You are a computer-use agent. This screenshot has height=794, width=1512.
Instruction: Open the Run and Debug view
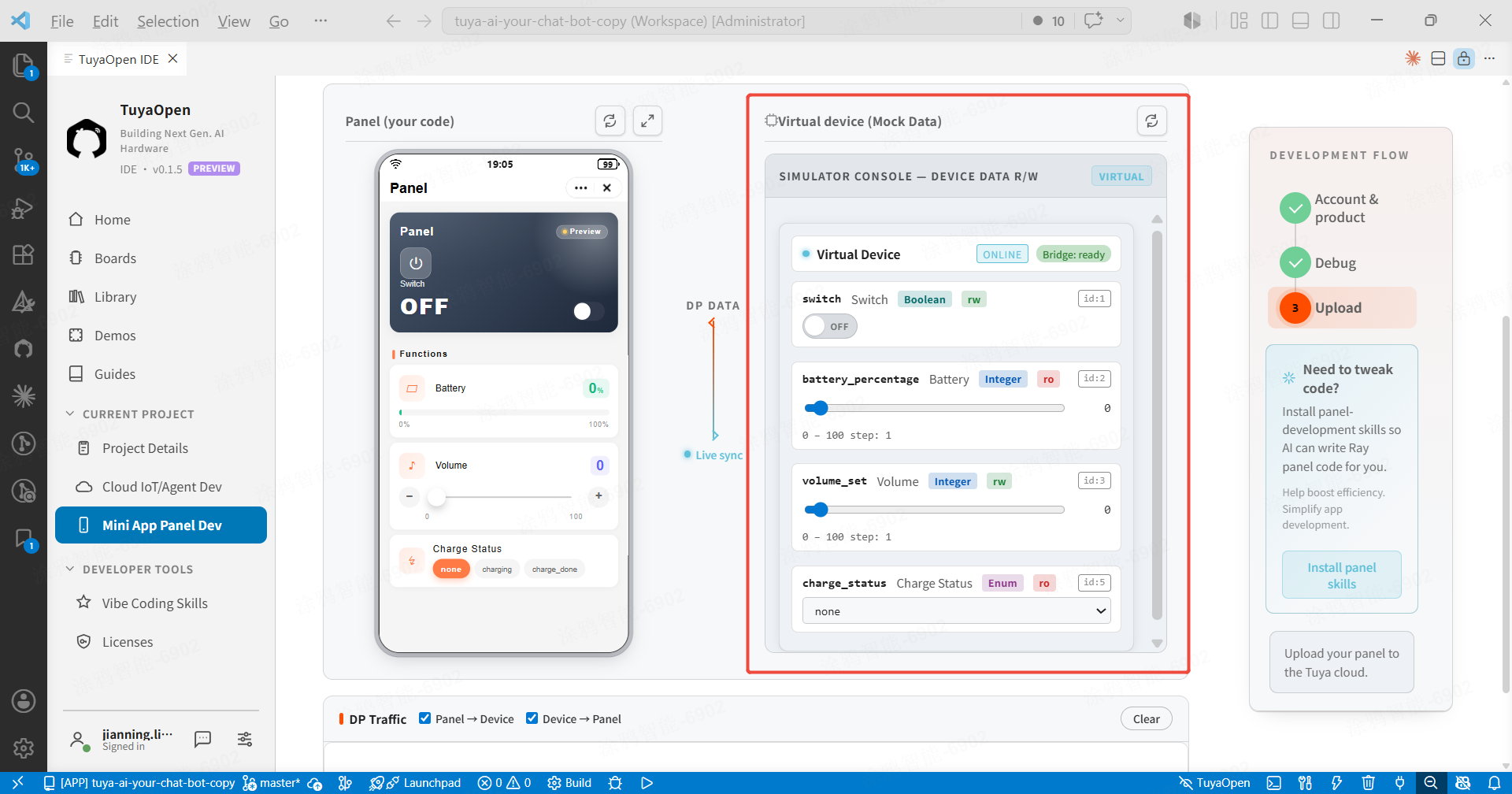23,208
